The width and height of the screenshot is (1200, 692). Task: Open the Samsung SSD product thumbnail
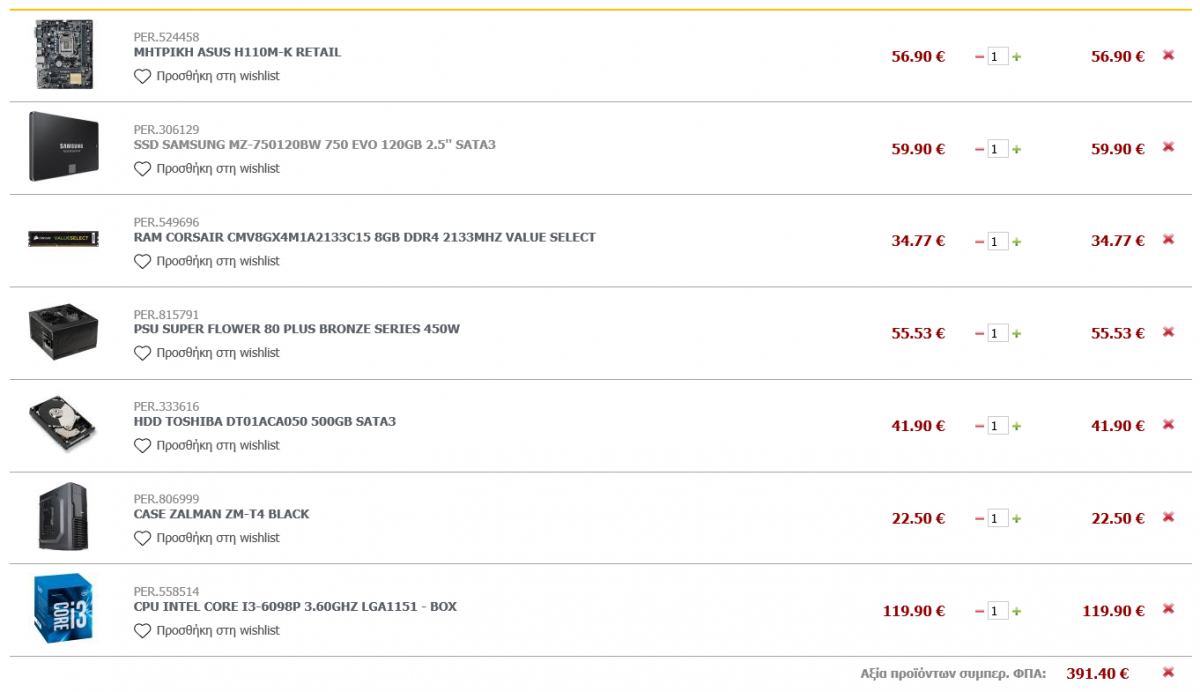pyautogui.click(x=62, y=147)
